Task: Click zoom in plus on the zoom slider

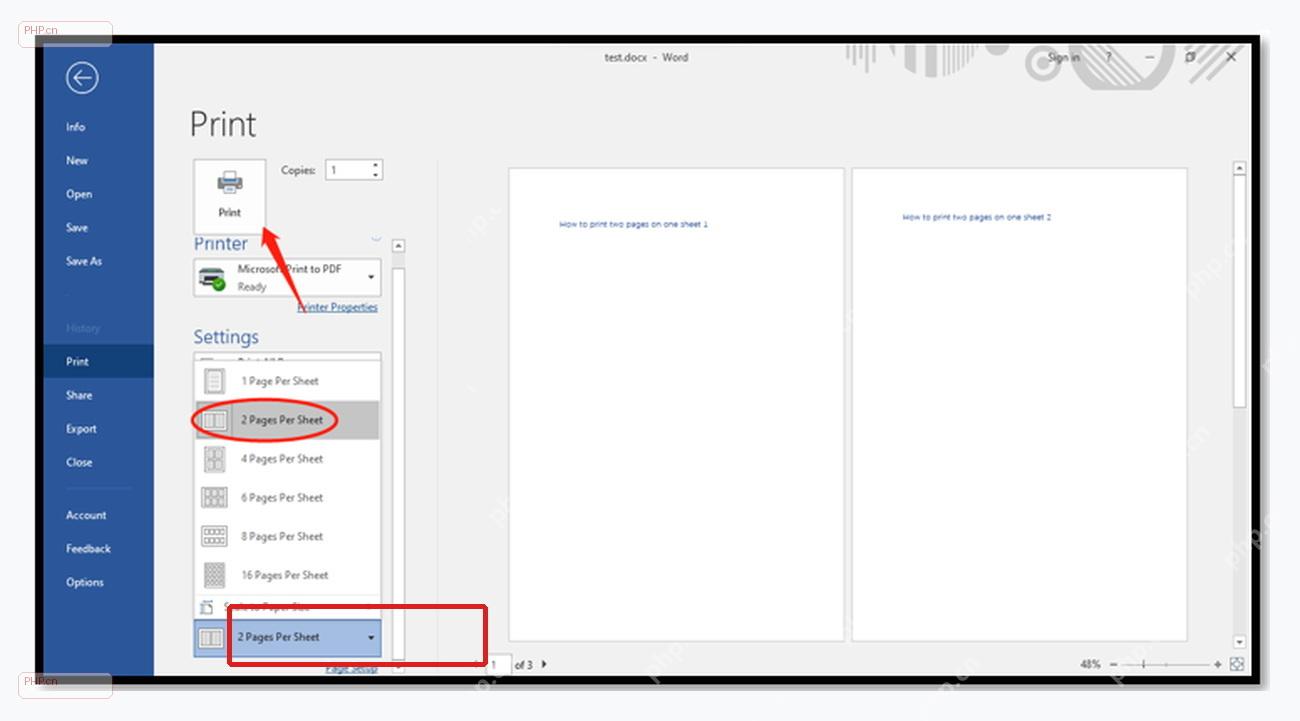Action: [1217, 664]
